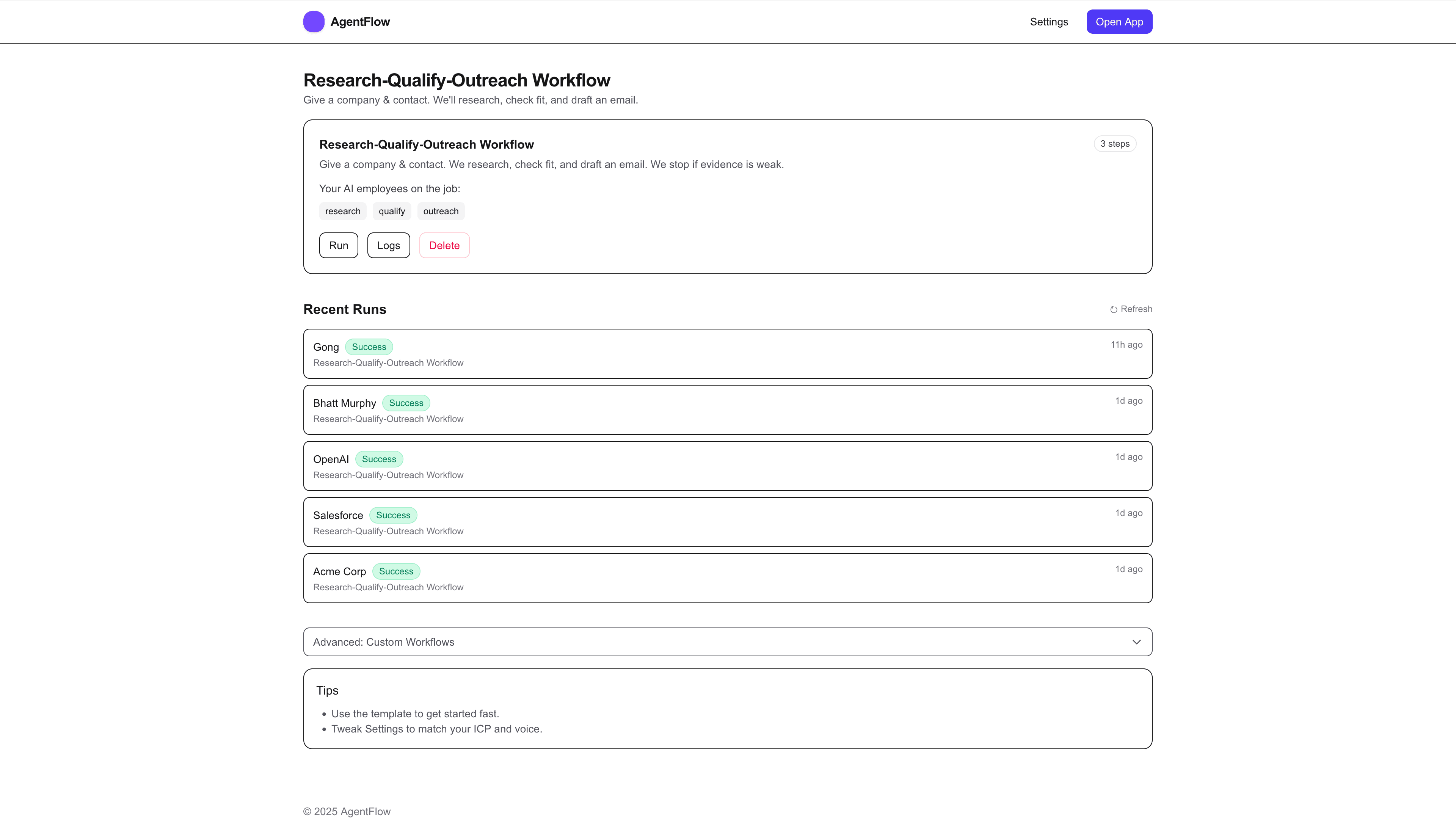Click the Open App button
1456x825 pixels.
(1119, 22)
